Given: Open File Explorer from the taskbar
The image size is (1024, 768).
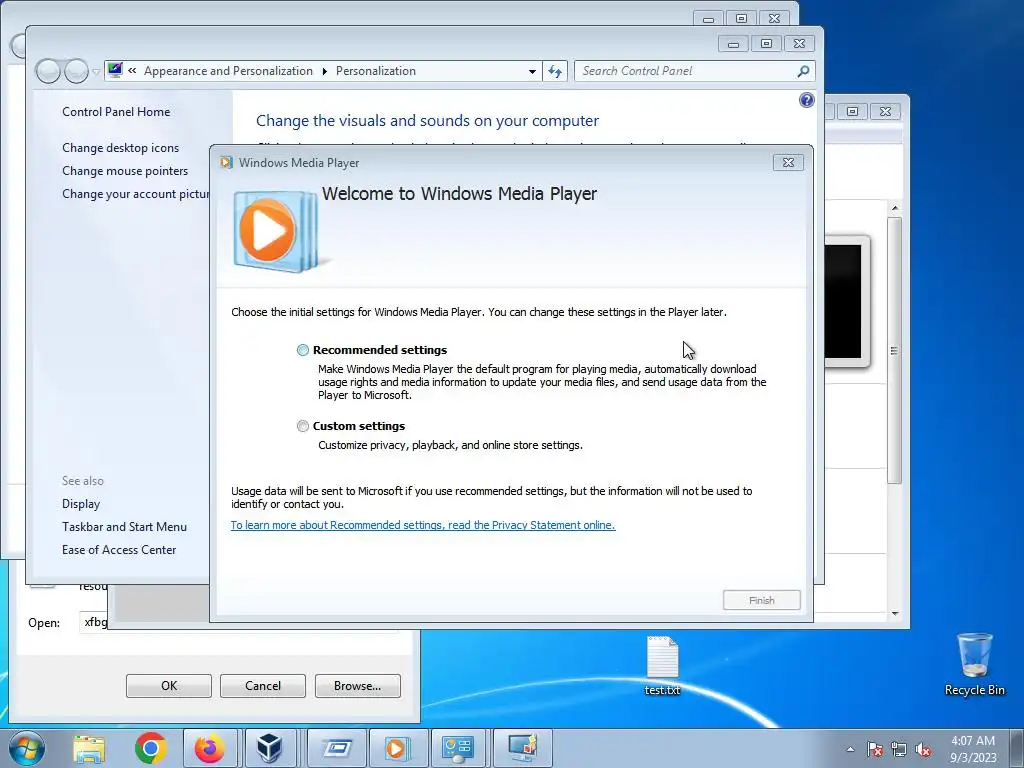Looking at the screenshot, I should 89,748.
